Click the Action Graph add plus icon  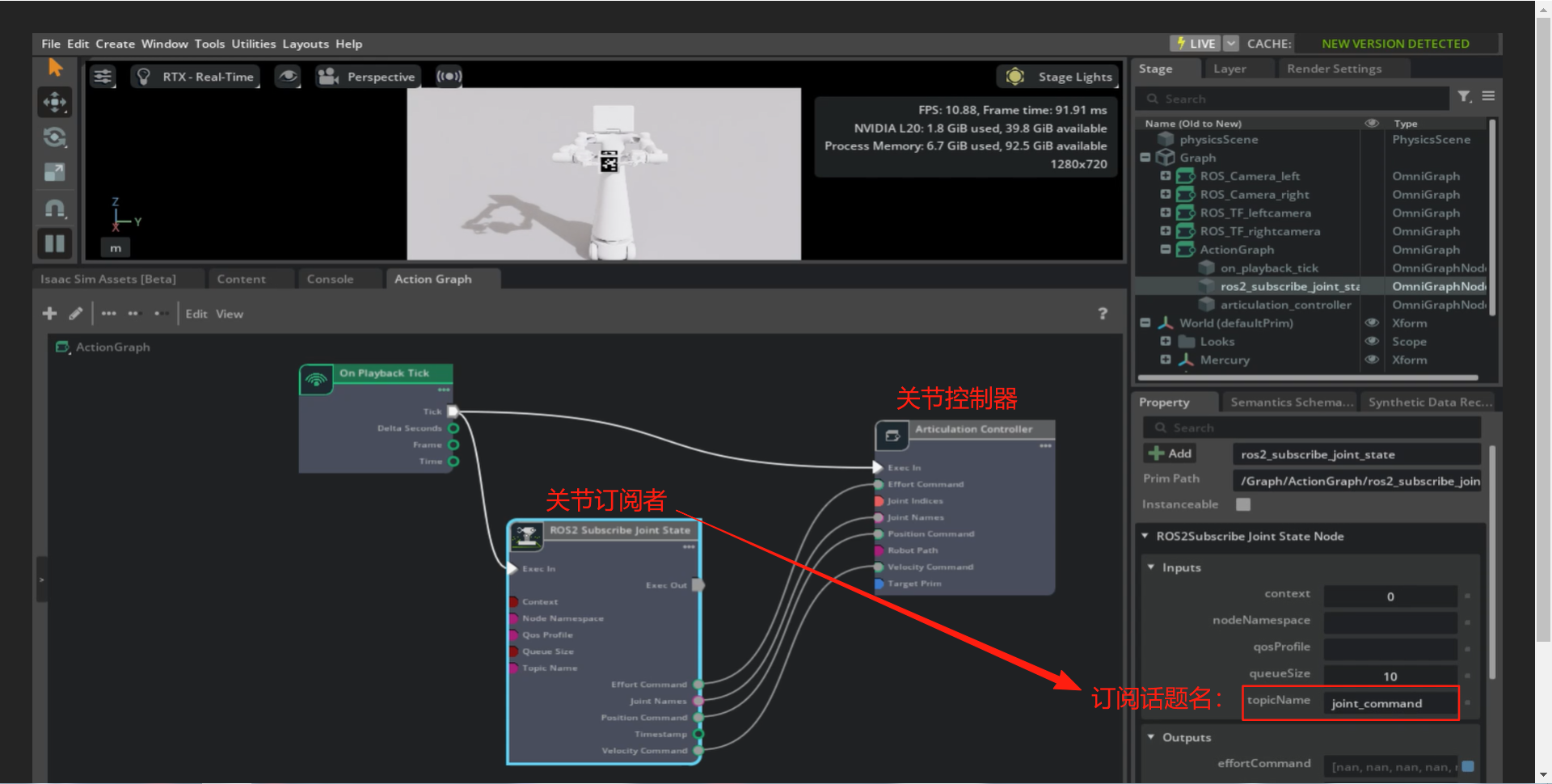tap(49, 313)
